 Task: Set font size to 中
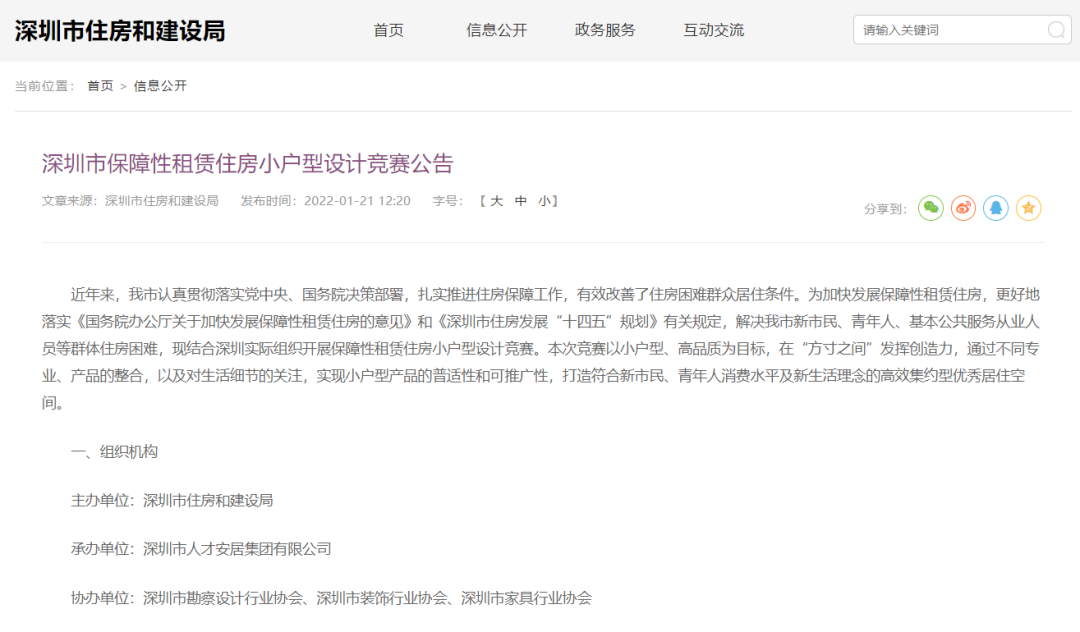pos(521,201)
